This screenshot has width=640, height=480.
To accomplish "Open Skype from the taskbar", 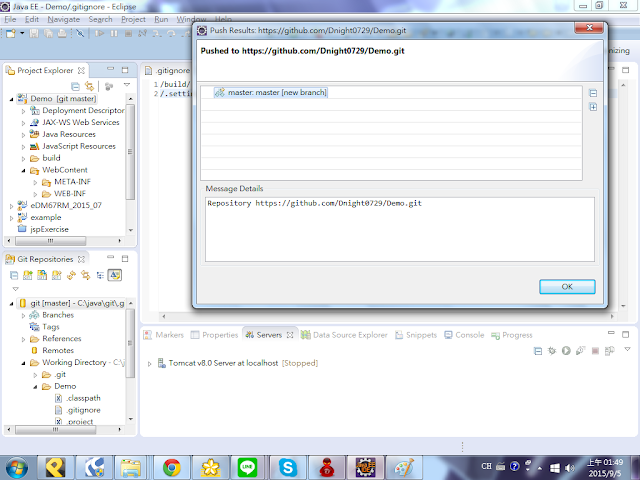I will tap(288, 467).
